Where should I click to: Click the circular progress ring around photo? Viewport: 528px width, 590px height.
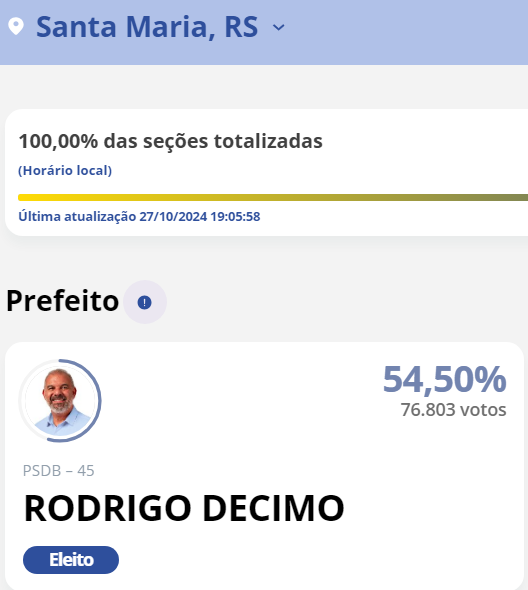pyautogui.click(x=60, y=401)
